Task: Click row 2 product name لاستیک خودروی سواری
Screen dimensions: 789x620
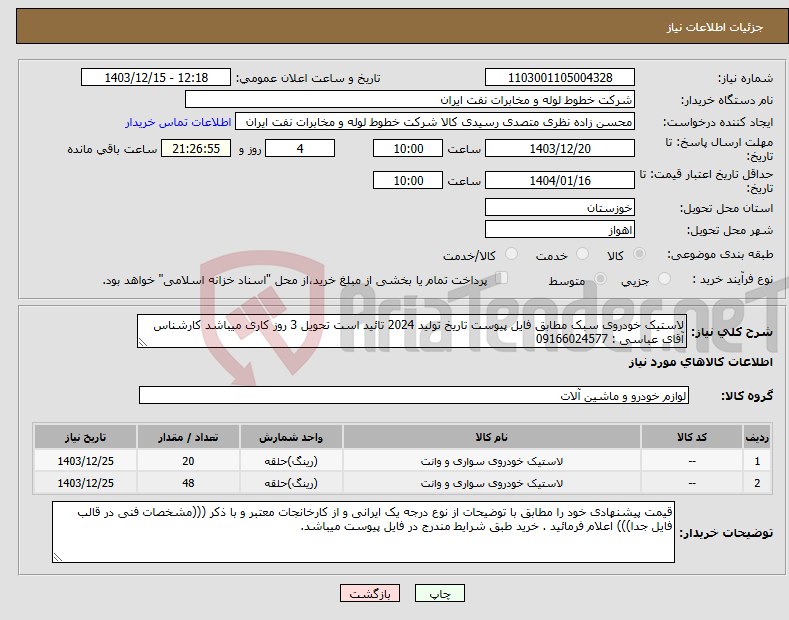Action: click(492, 483)
